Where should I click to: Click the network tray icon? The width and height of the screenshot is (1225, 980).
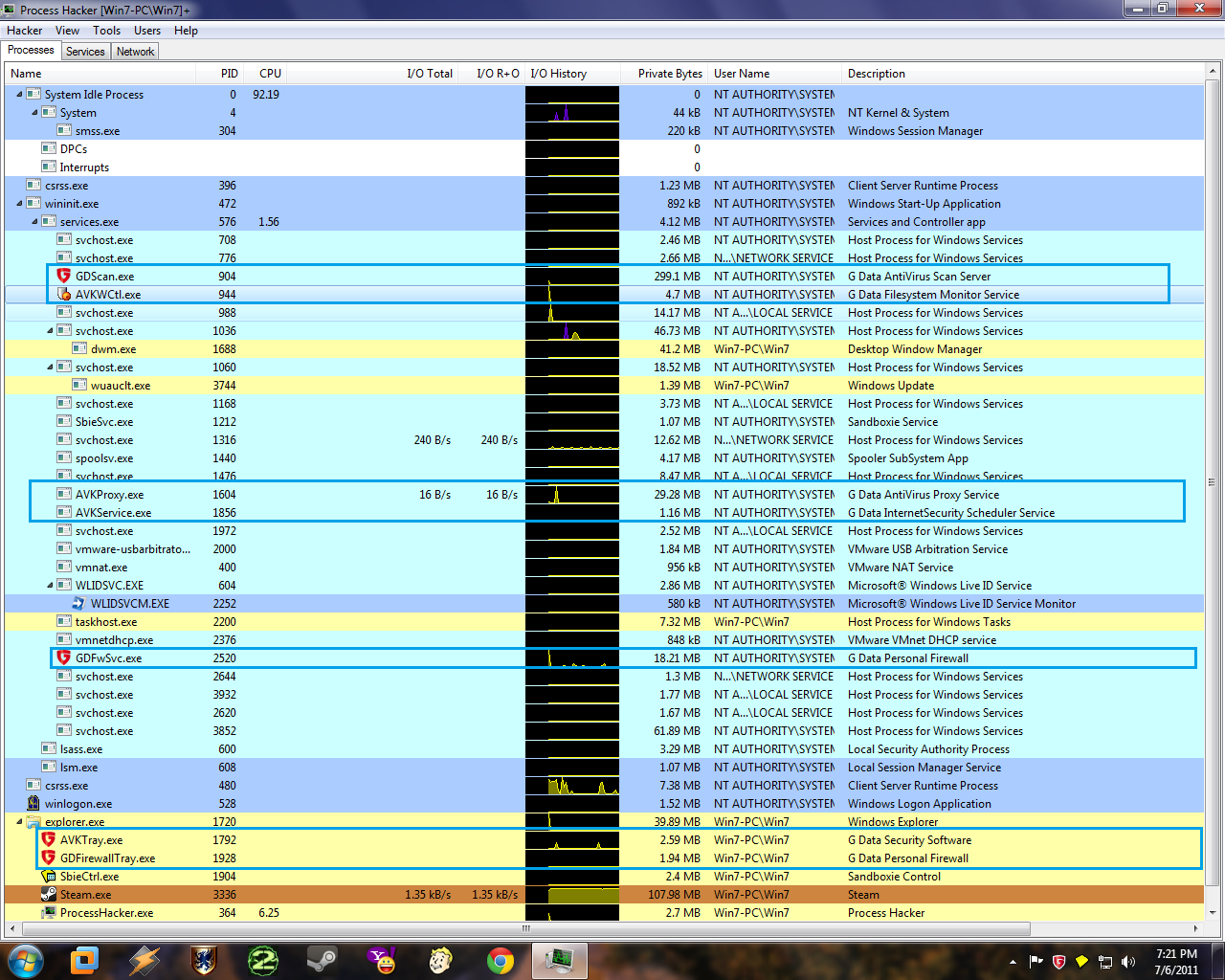(1105, 961)
